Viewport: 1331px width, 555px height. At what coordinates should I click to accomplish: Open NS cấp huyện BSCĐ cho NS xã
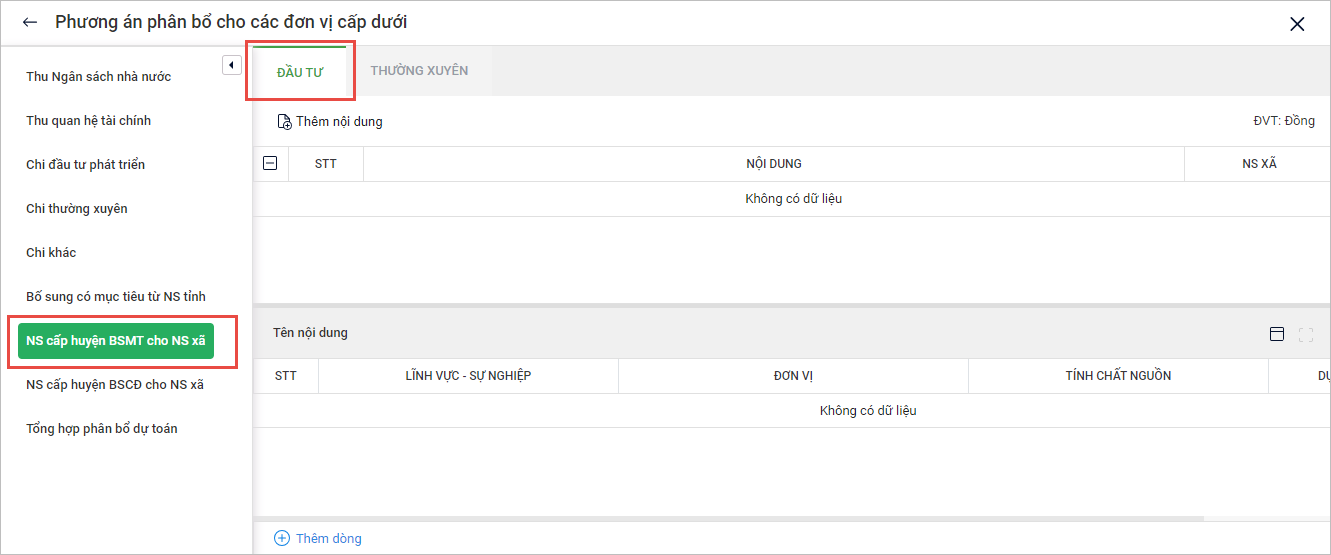tap(114, 385)
